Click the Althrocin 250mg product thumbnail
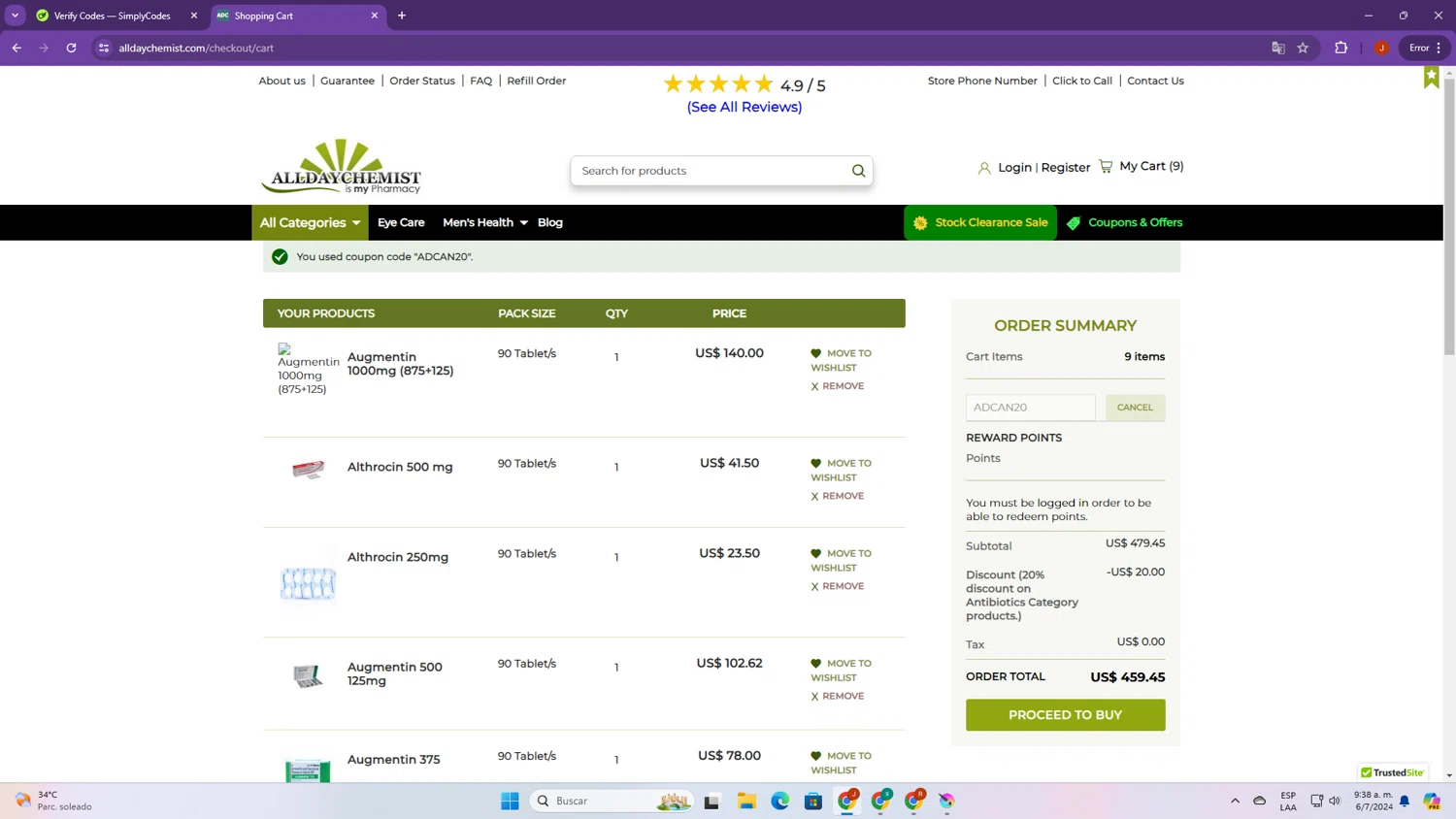 point(308,583)
